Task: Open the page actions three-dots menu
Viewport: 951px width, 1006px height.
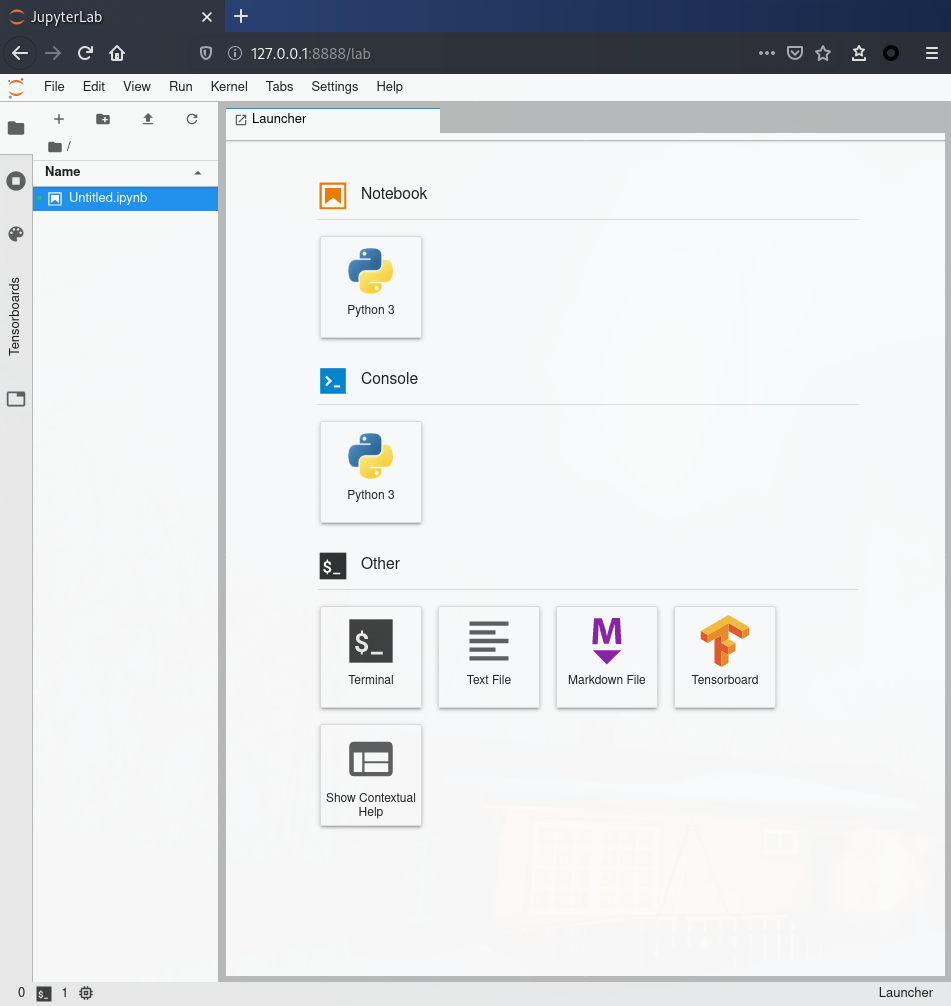Action: [767, 53]
